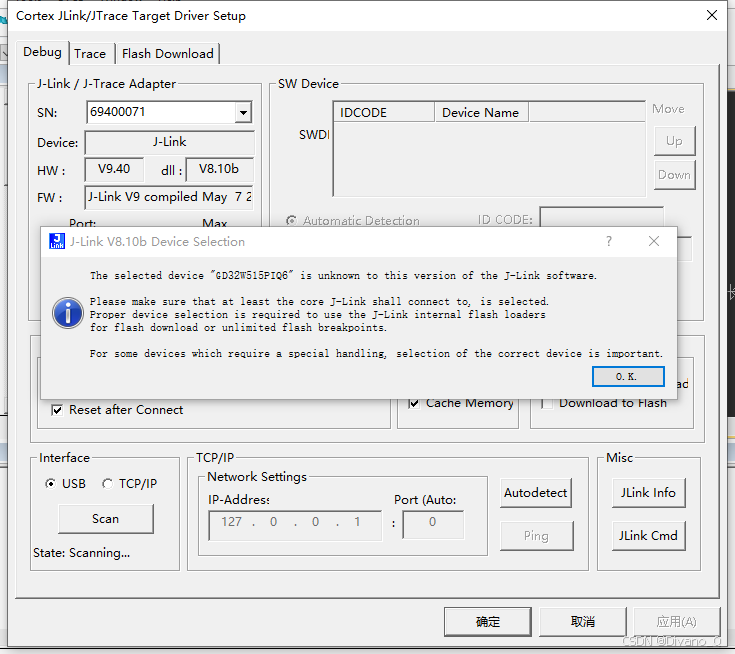Viewport: 735px width, 654px height.
Task: Expand the SN serial number dropdown
Action: click(243, 113)
